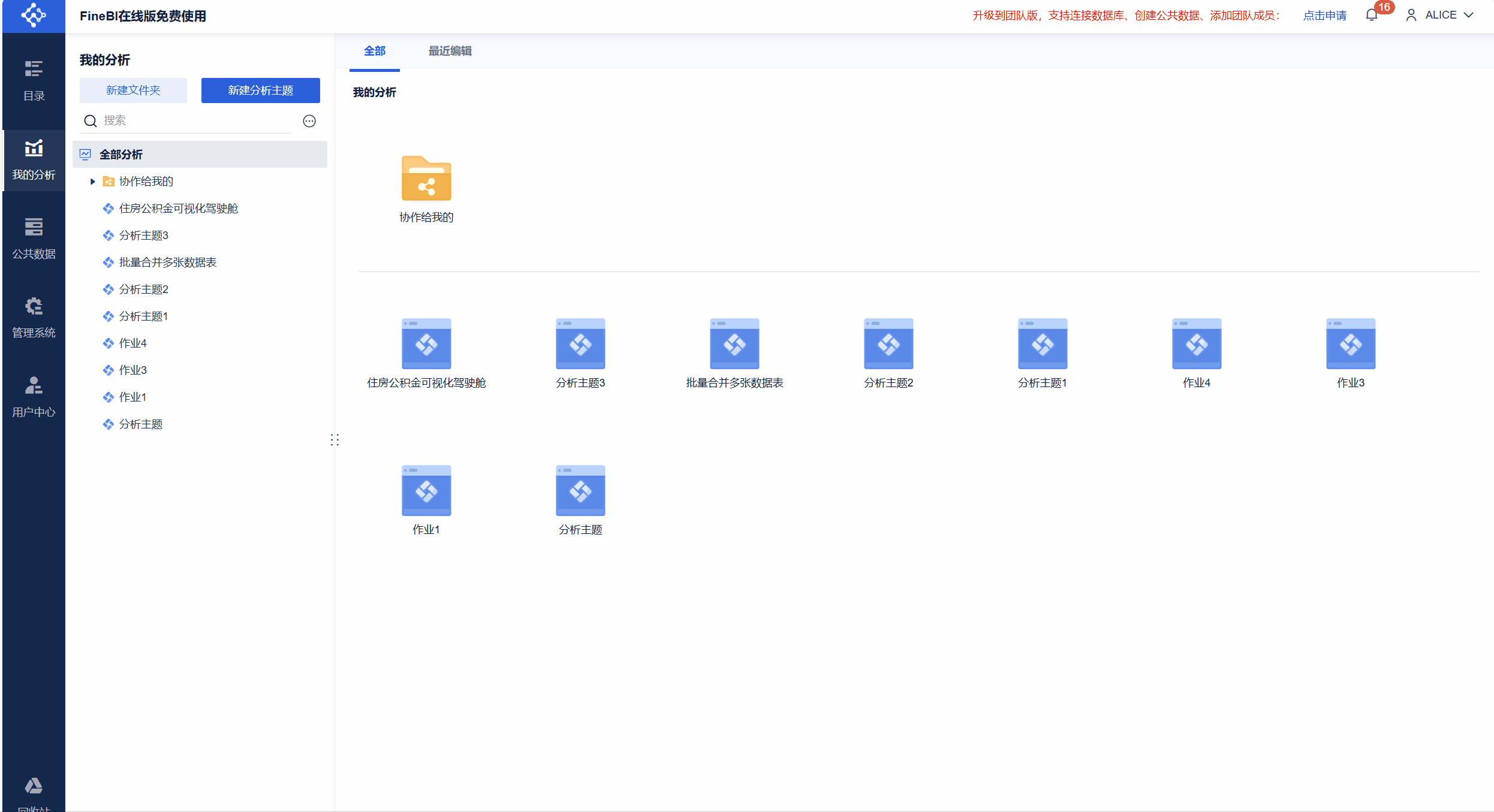Click the FineBI logo icon
The height and width of the screenshot is (812, 1494).
(34, 16)
